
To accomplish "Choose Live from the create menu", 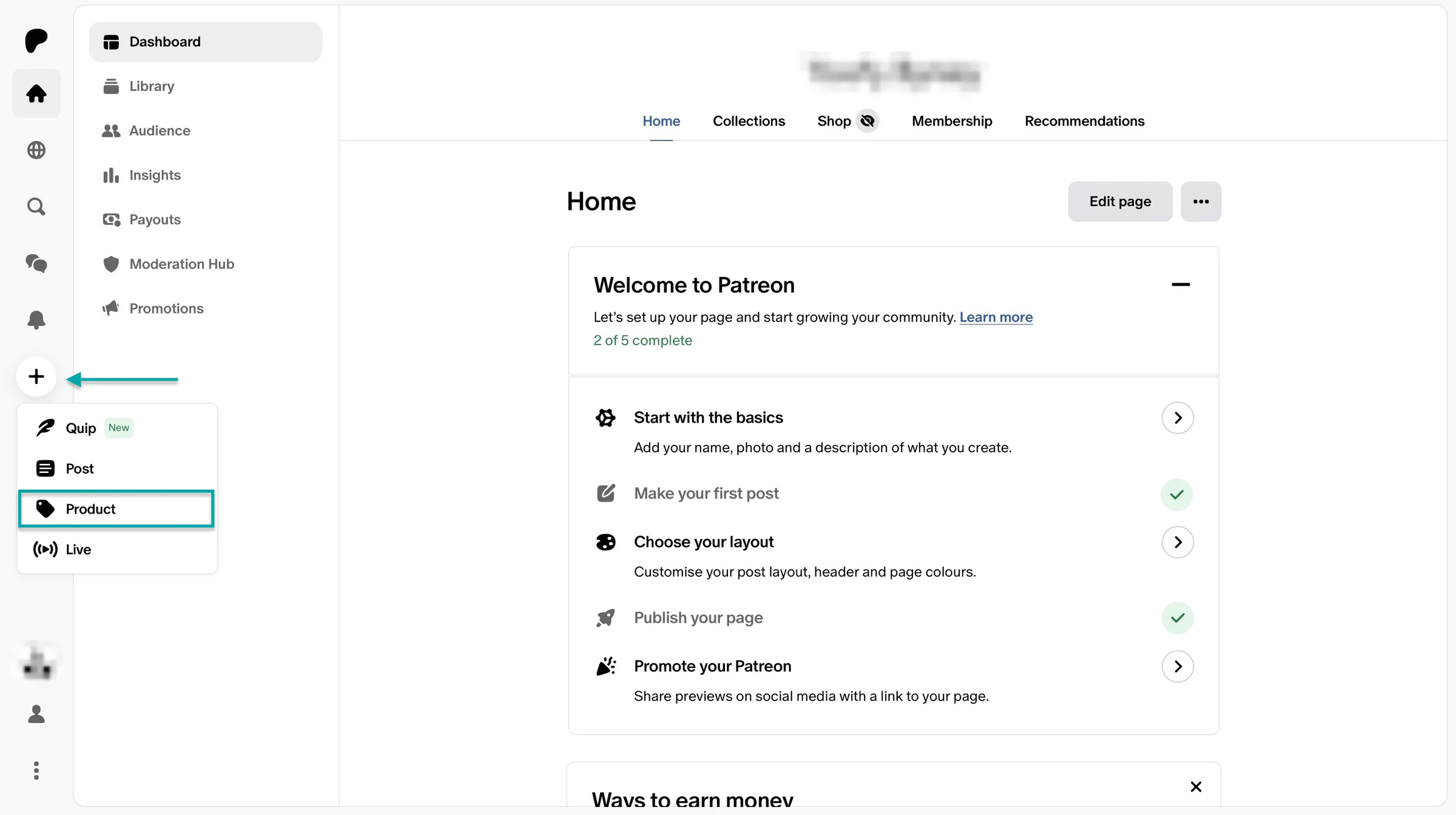I will coord(116,549).
